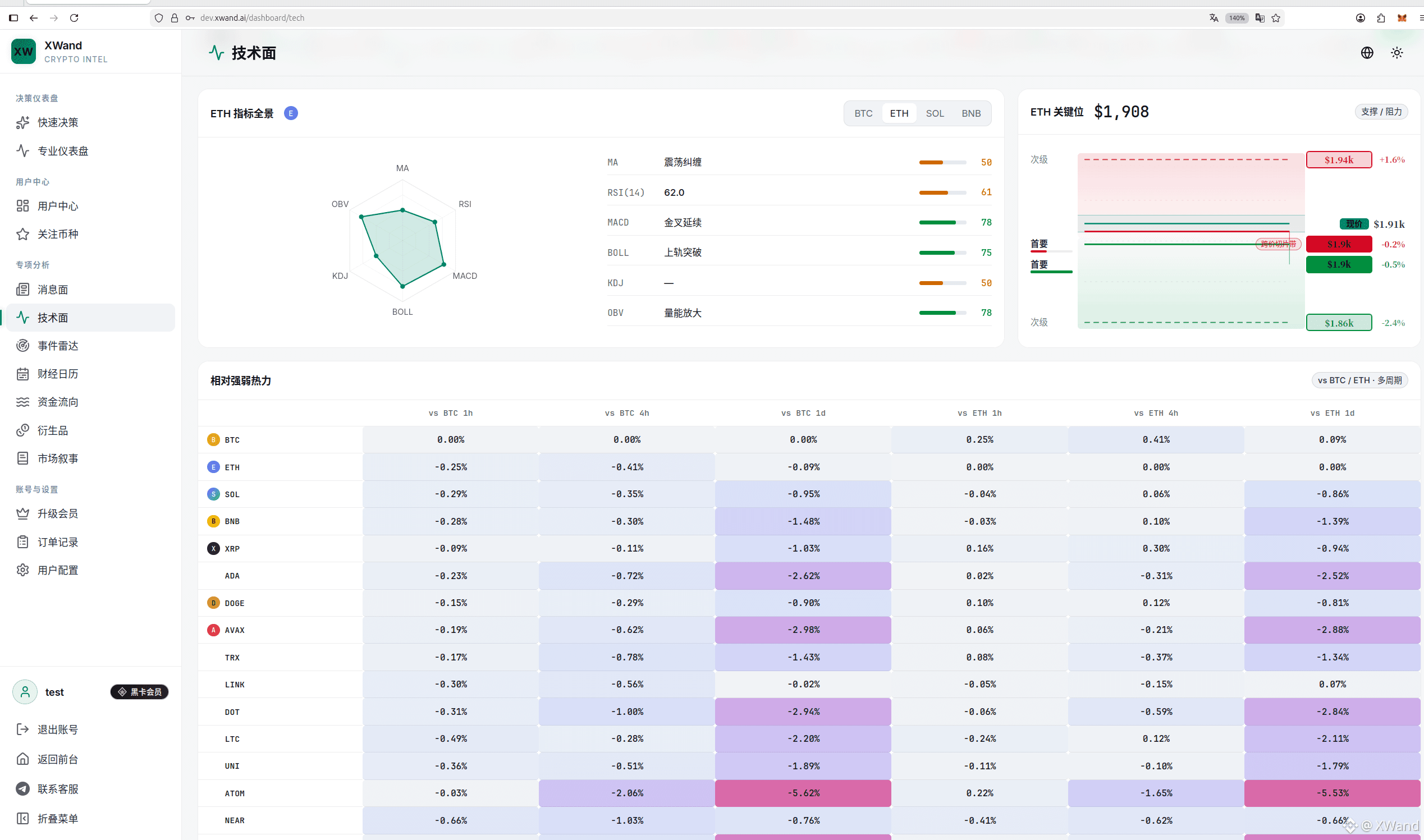Click the vs BTC / ETH · 多周期 pill
This screenshot has width=1424, height=840.
1359,380
